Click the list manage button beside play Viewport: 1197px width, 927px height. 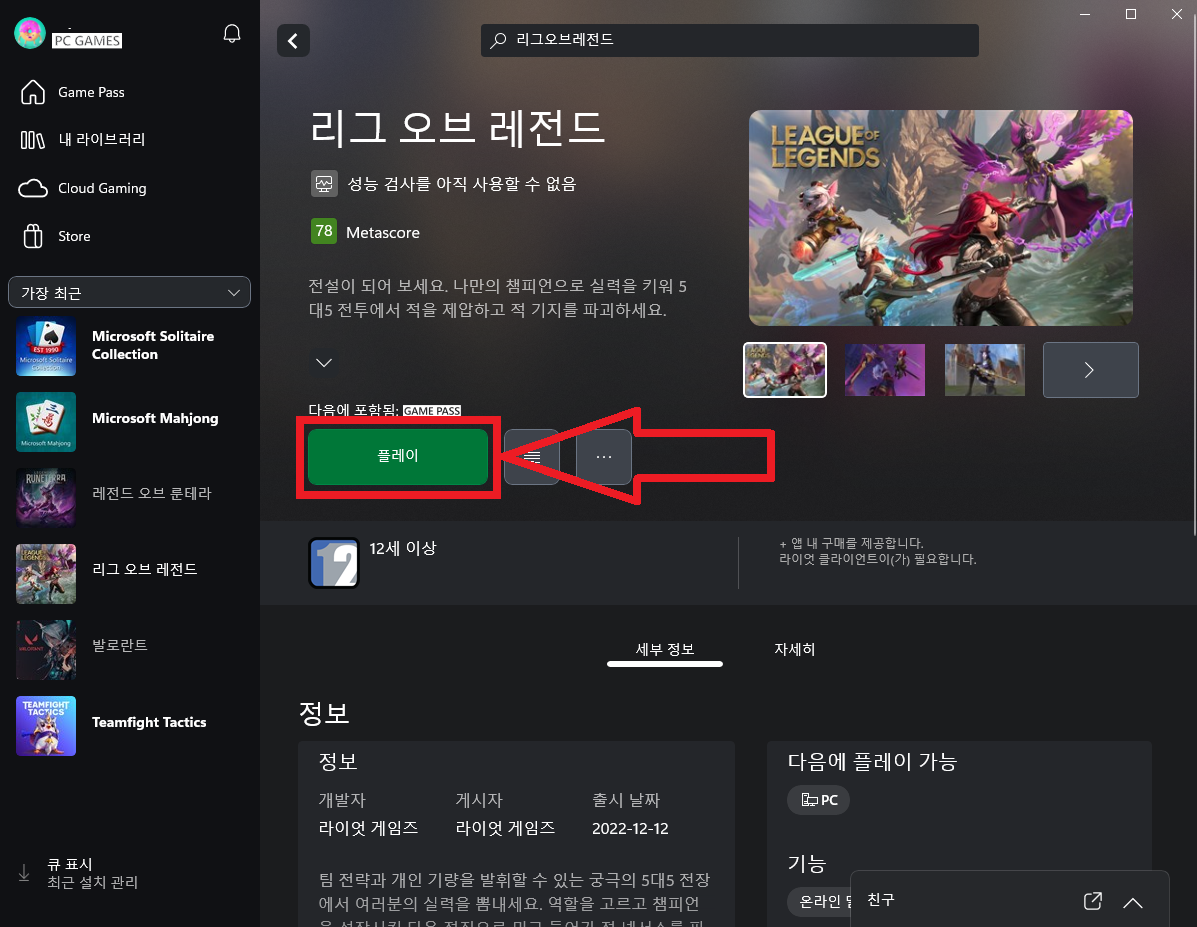(532, 457)
